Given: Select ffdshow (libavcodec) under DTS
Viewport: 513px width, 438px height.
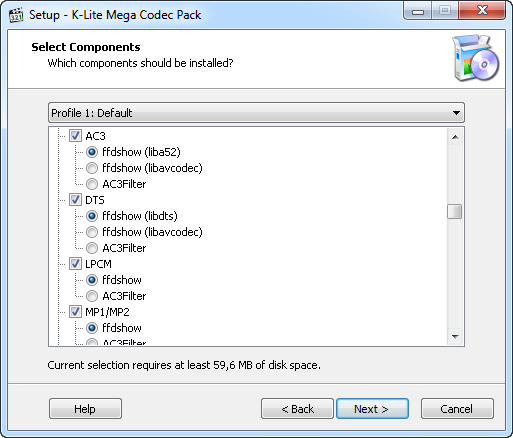Looking at the screenshot, I should [92, 232].
